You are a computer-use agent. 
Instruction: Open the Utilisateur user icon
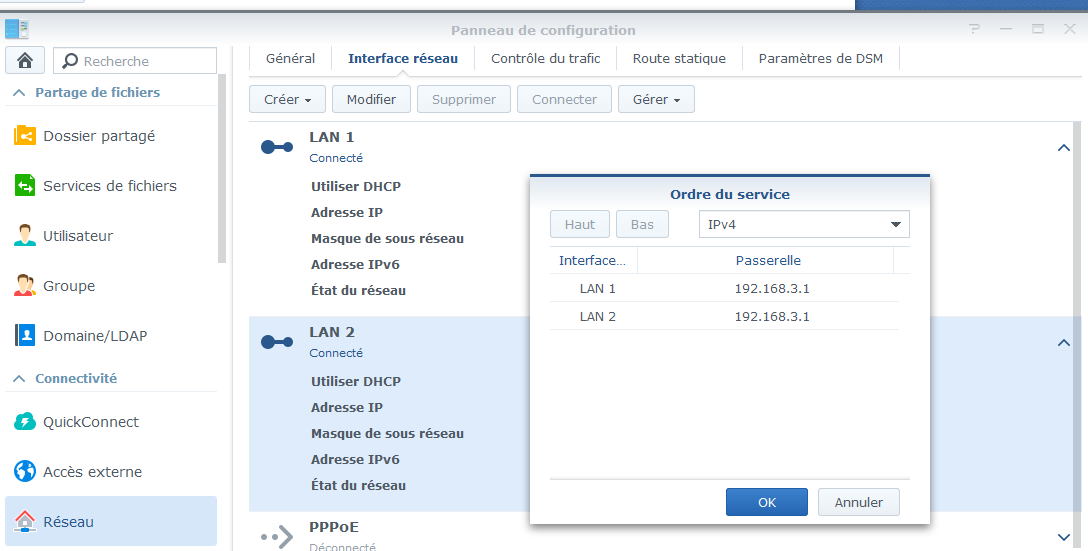[25, 235]
